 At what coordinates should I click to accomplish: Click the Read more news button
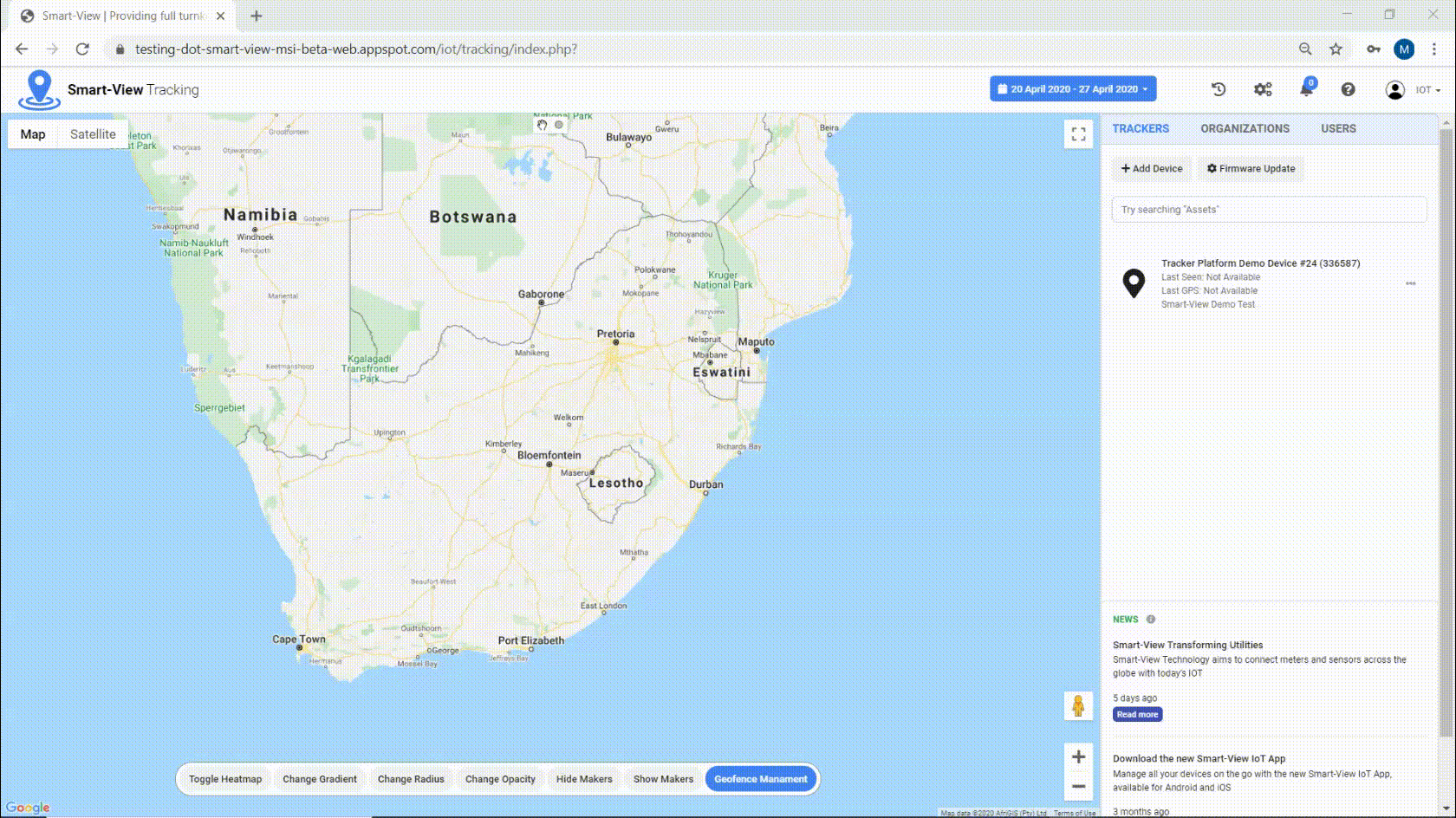point(1137,715)
